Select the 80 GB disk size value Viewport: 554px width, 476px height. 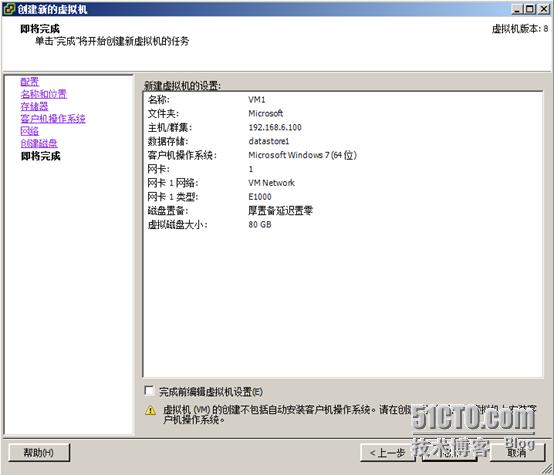[x=260, y=224]
